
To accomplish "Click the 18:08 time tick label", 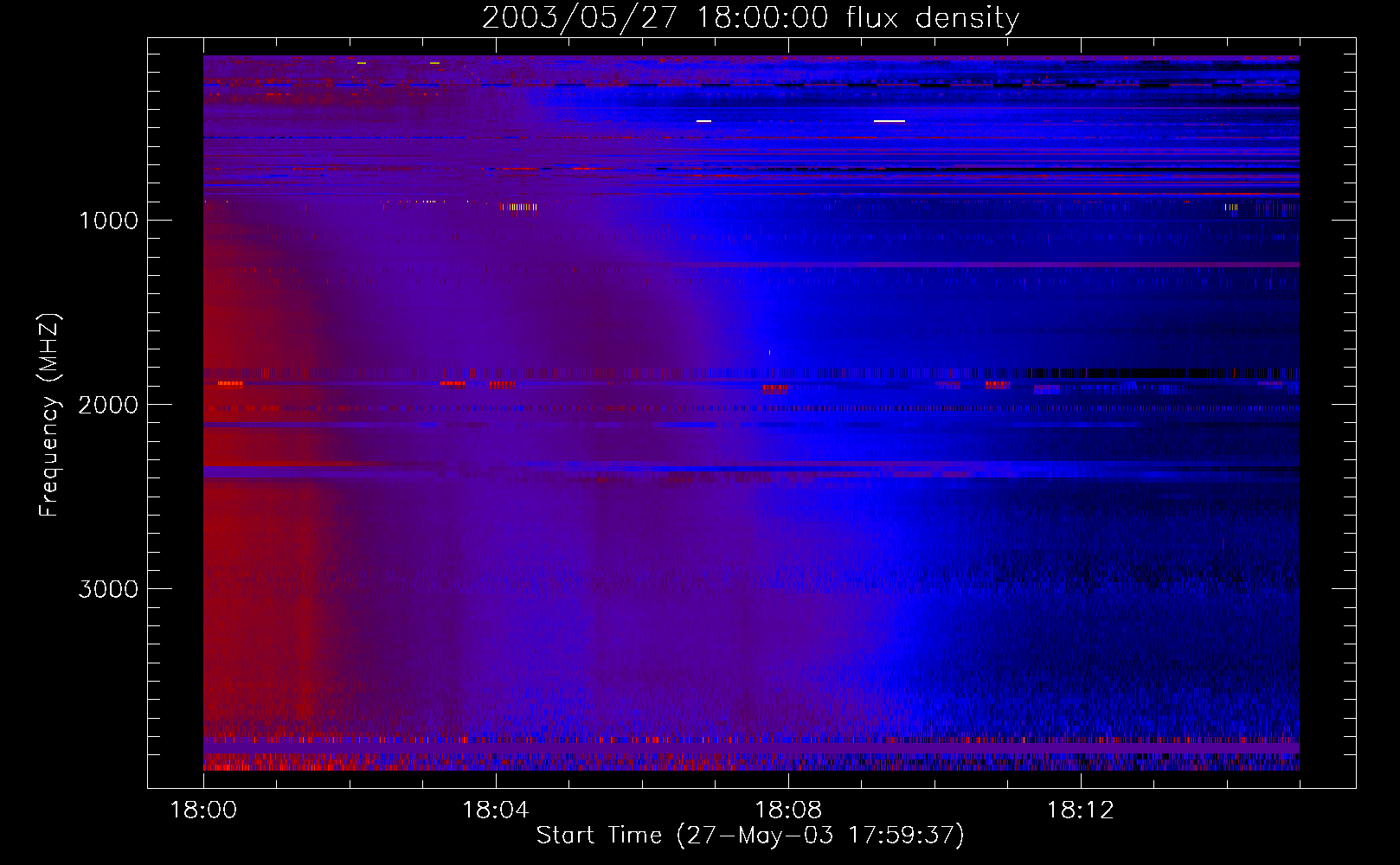I will point(788,810).
